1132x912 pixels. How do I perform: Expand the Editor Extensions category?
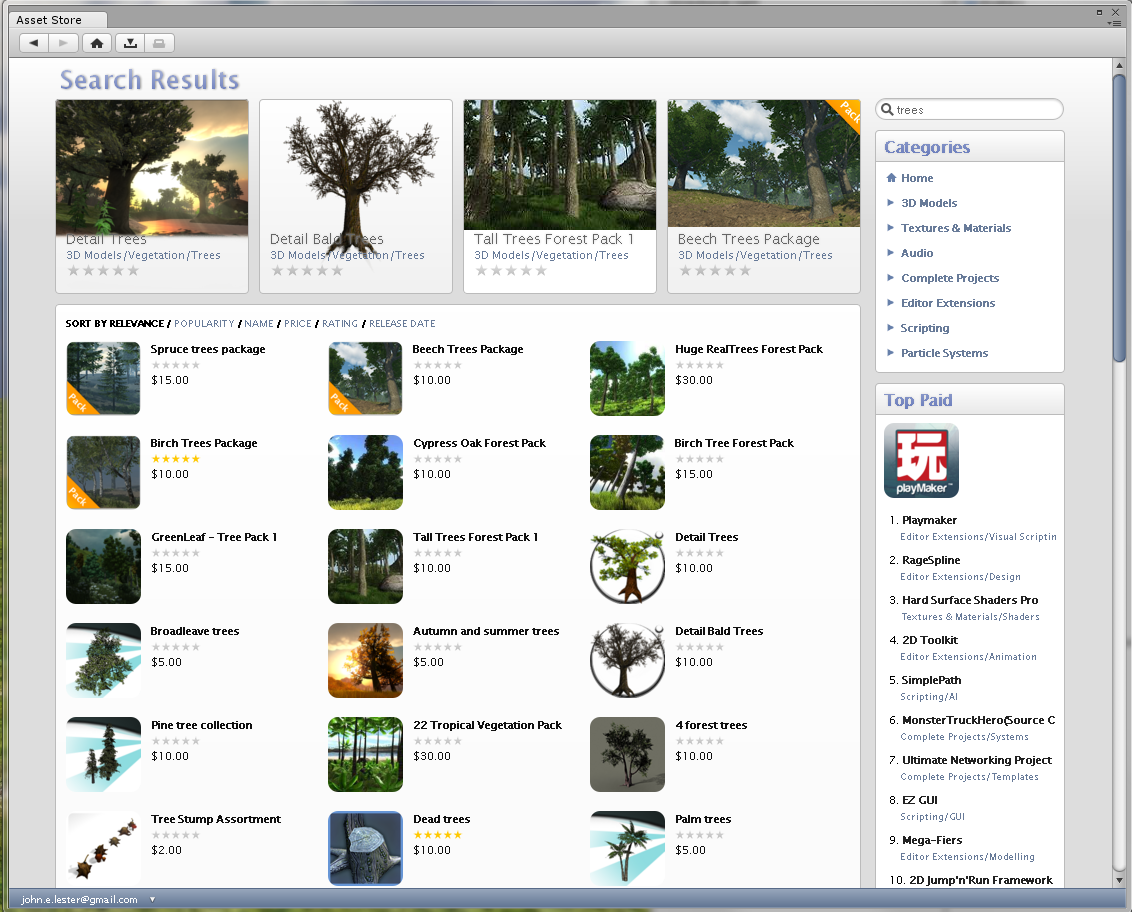pos(947,303)
